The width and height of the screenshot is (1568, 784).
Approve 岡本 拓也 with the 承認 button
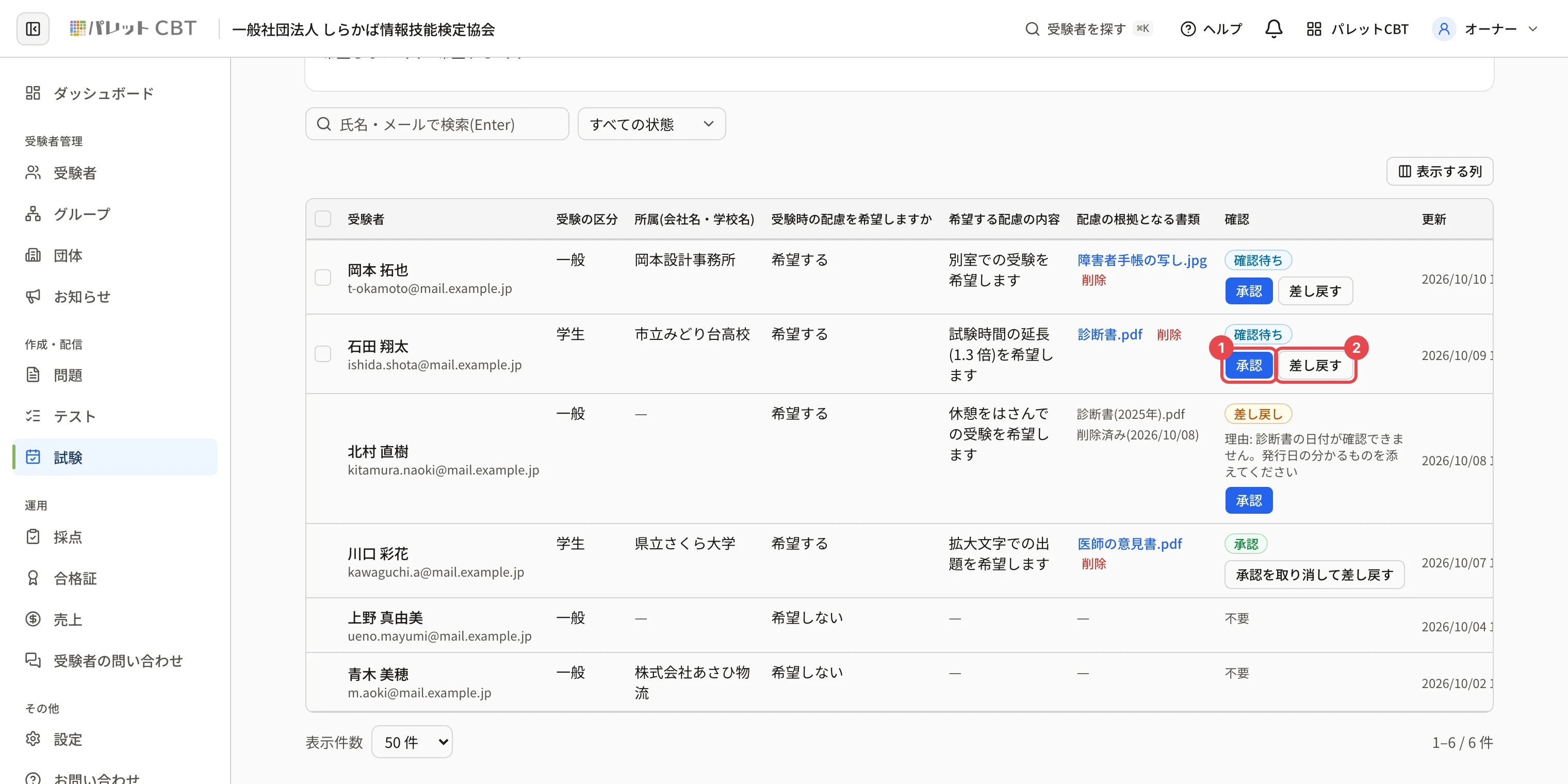[x=1248, y=291]
